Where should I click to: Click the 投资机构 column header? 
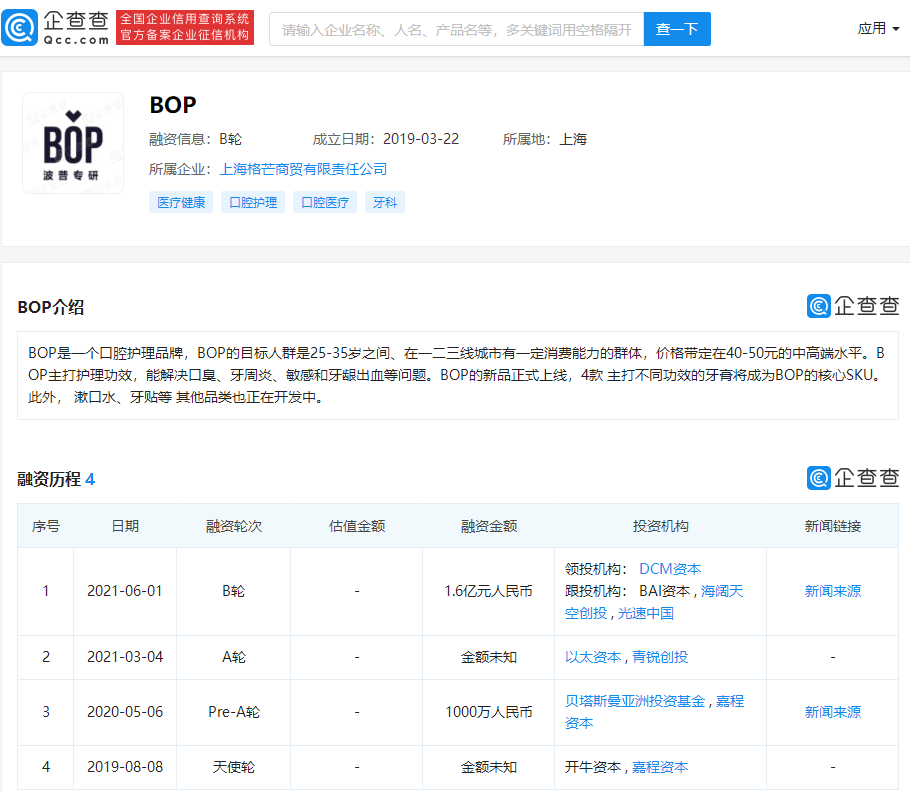click(x=660, y=526)
